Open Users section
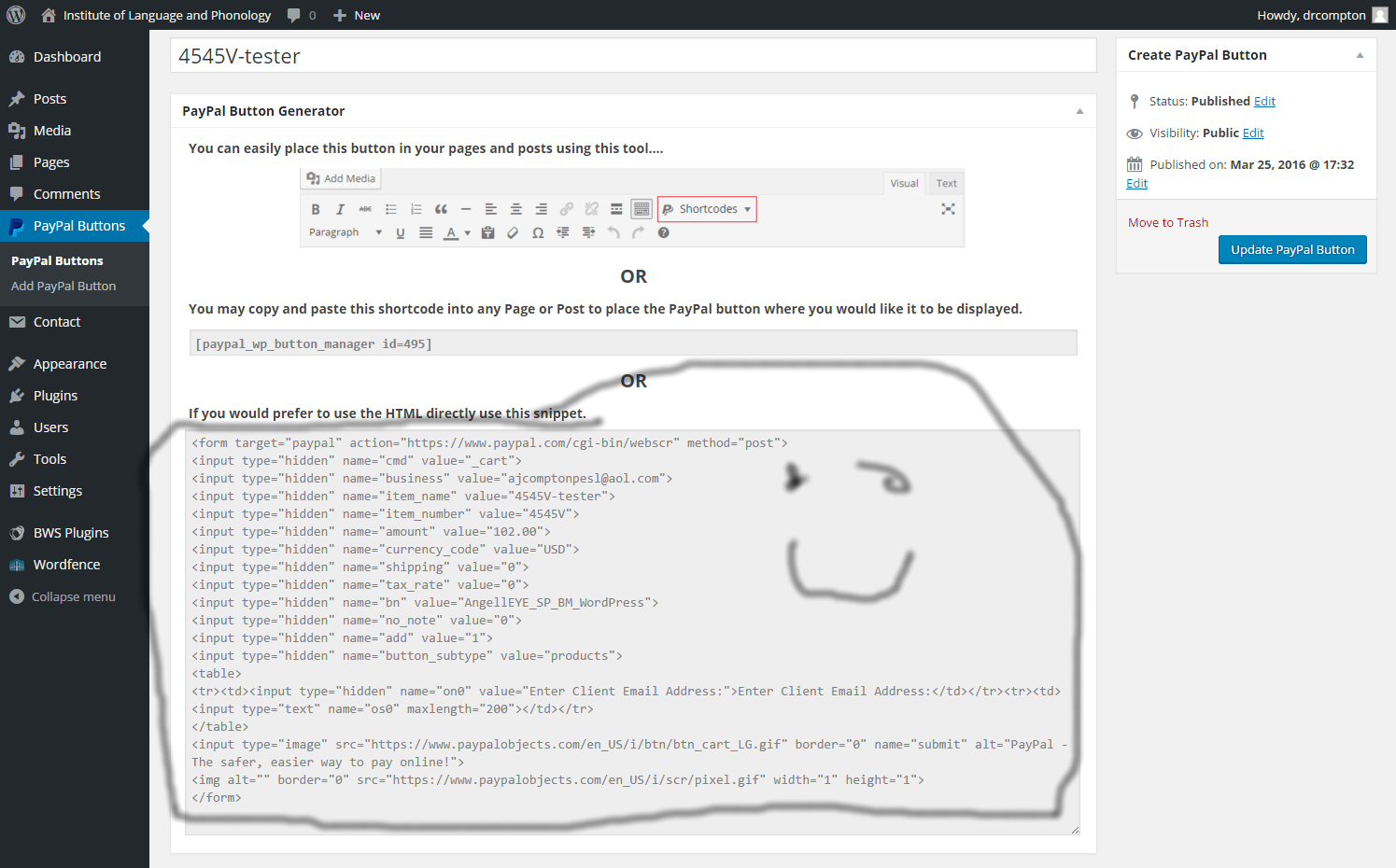1396x868 pixels. click(x=50, y=427)
